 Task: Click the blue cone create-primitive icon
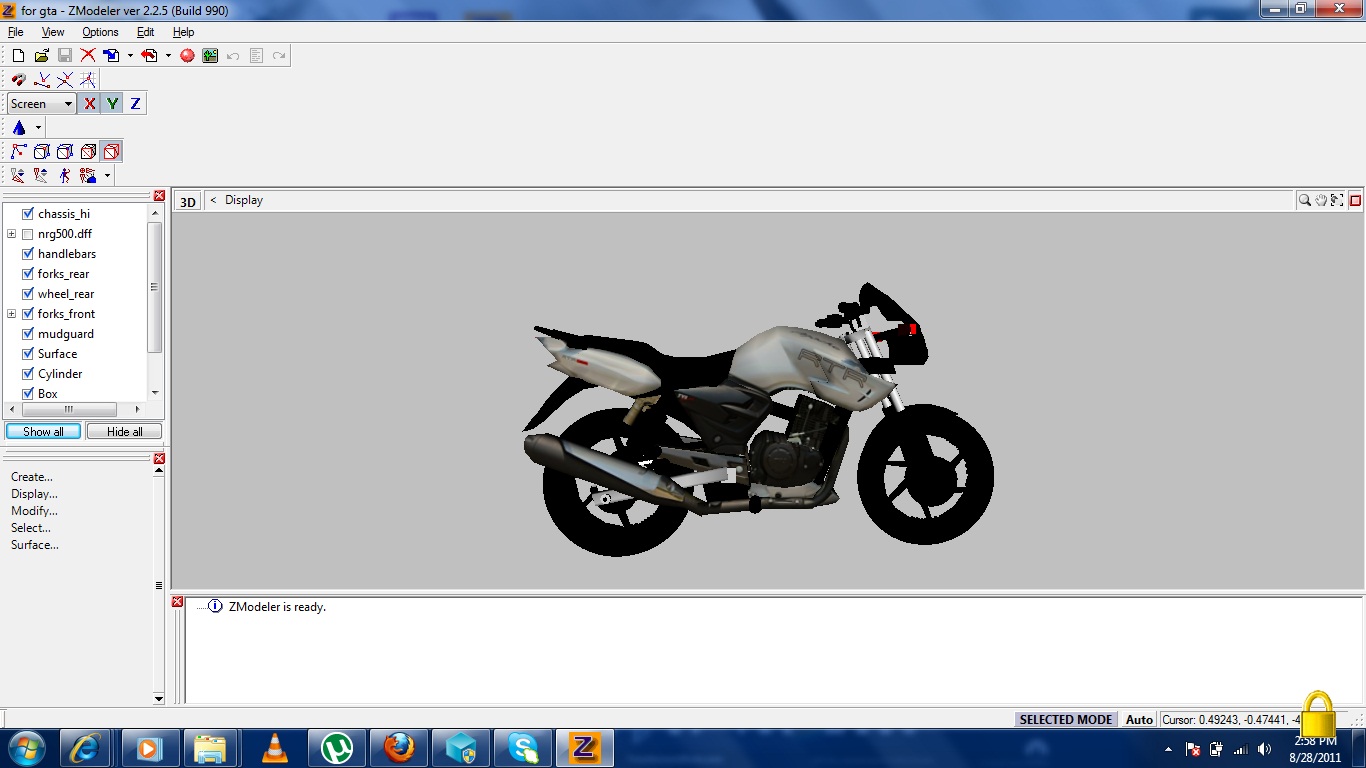[x=19, y=126]
